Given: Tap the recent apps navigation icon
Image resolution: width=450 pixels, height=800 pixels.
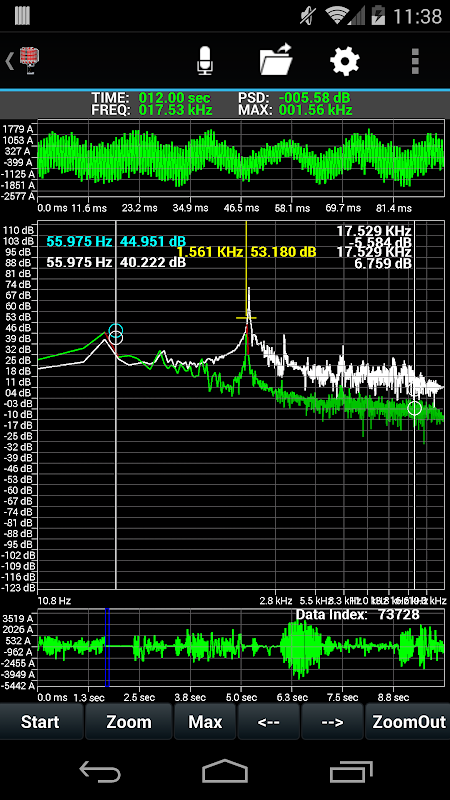Looking at the screenshot, I should [350, 771].
